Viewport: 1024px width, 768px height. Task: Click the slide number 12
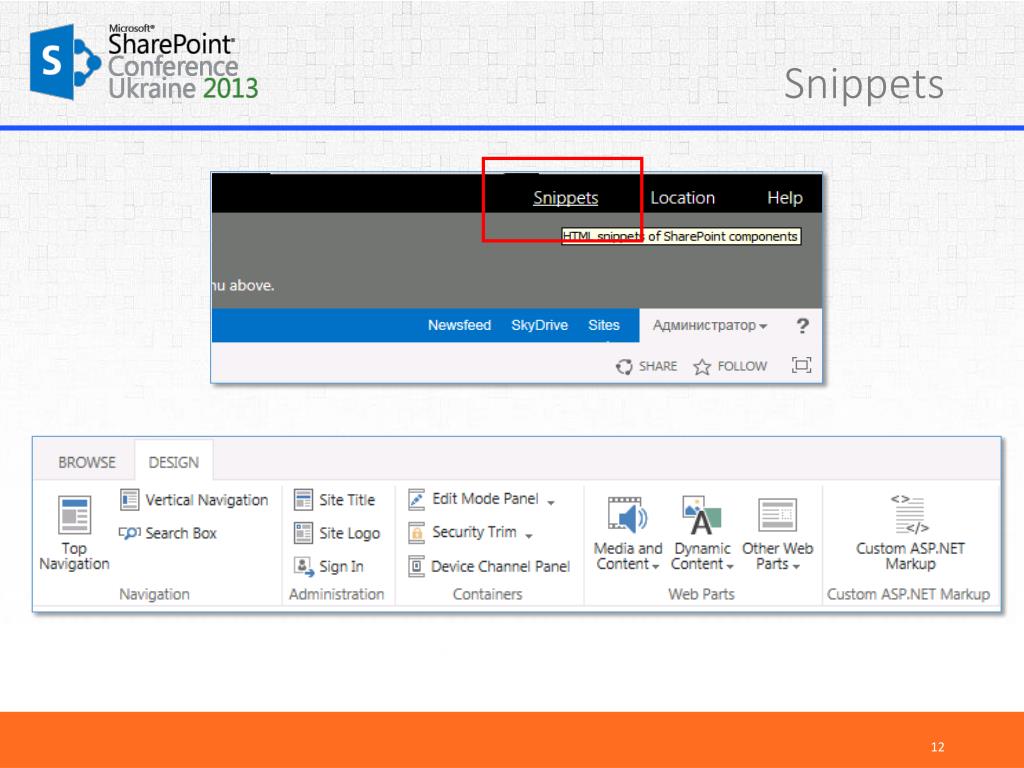click(938, 747)
